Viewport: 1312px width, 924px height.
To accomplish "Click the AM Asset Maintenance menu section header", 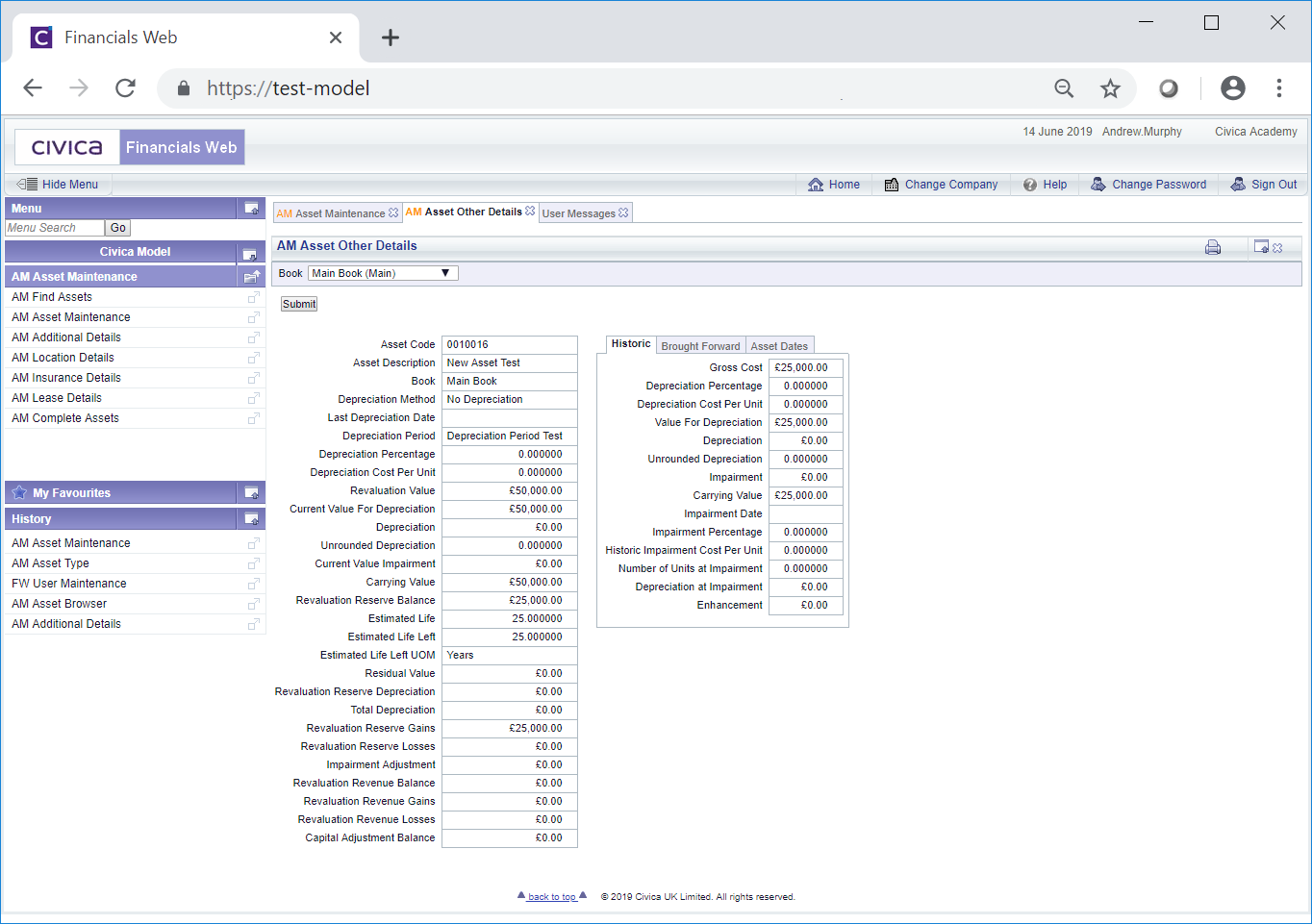I will [x=121, y=276].
